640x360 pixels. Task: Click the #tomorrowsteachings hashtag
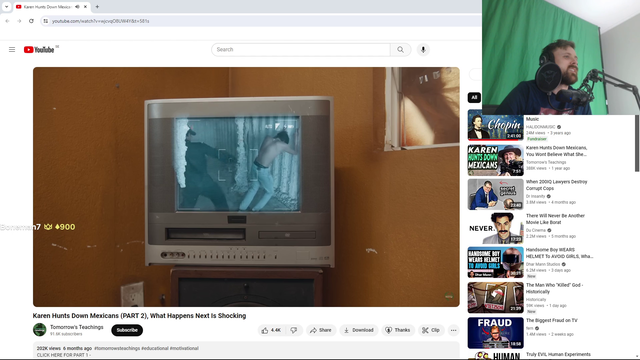point(117,348)
